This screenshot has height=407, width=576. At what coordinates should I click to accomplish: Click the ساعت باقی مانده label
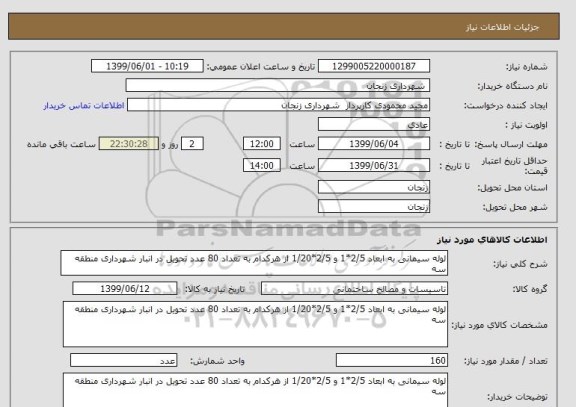61,144
